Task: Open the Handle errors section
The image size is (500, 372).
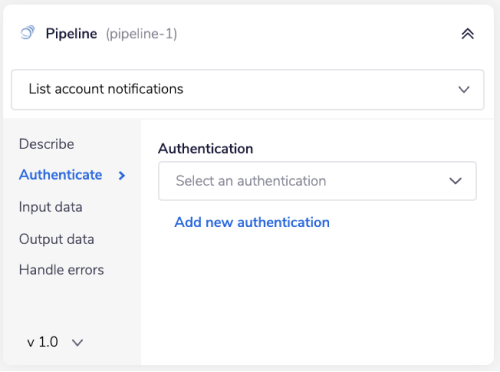Action: point(62,270)
